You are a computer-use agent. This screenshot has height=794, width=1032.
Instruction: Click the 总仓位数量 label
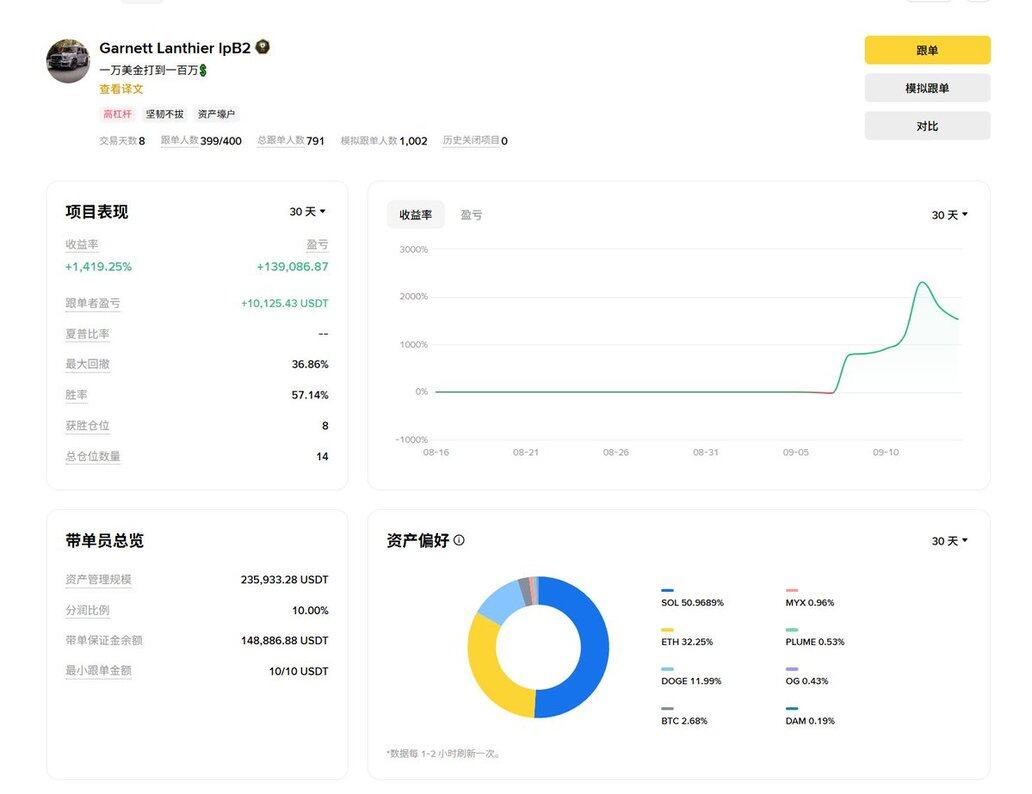(x=93, y=456)
